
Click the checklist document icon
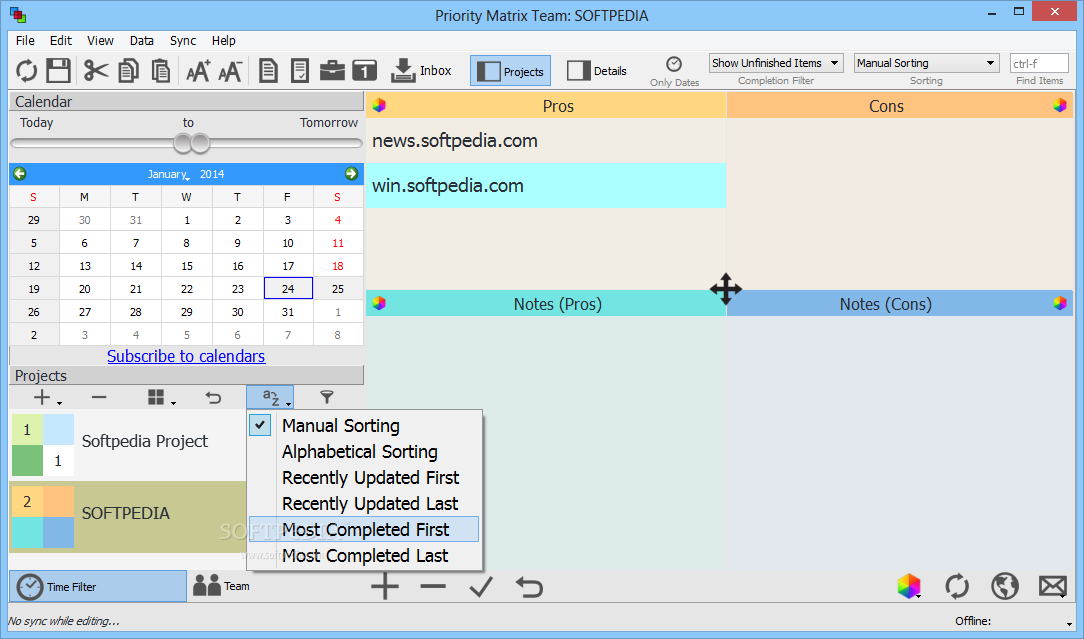pyautogui.click(x=300, y=71)
